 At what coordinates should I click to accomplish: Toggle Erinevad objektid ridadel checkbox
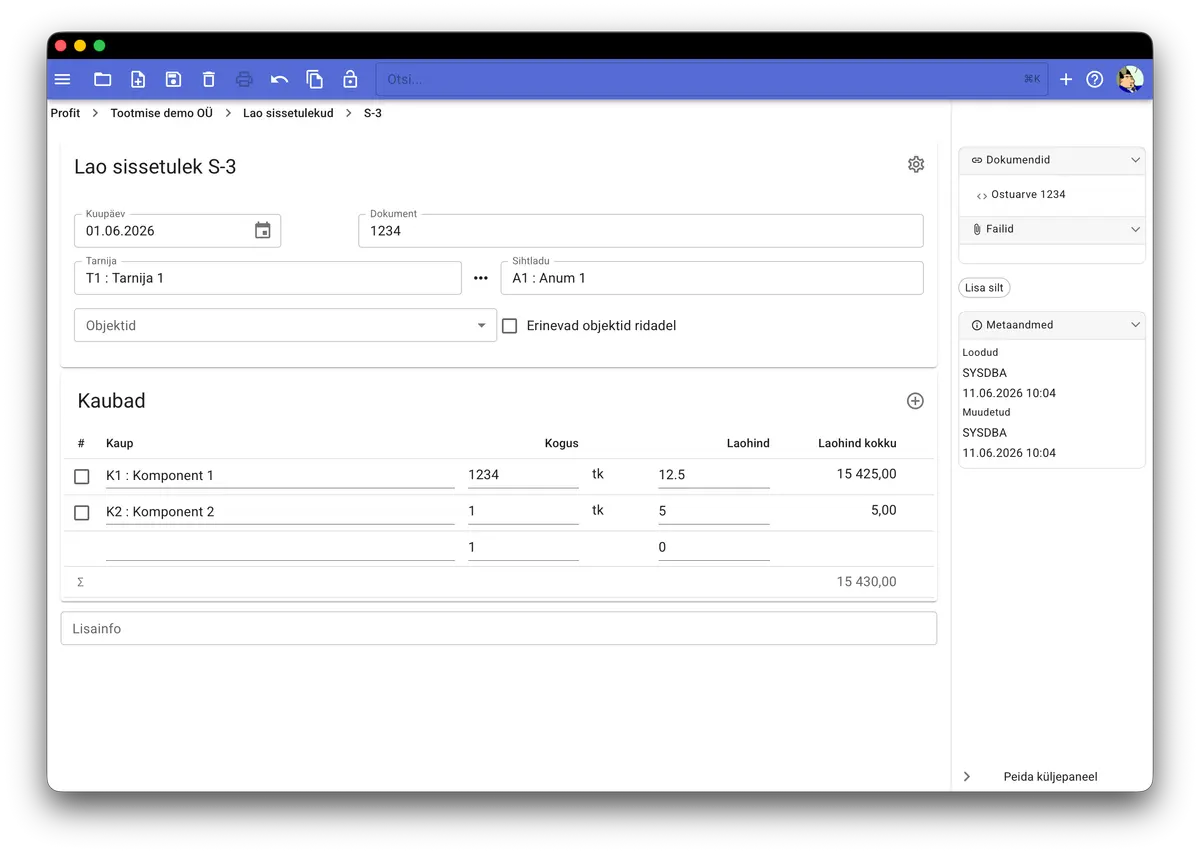[510, 326]
